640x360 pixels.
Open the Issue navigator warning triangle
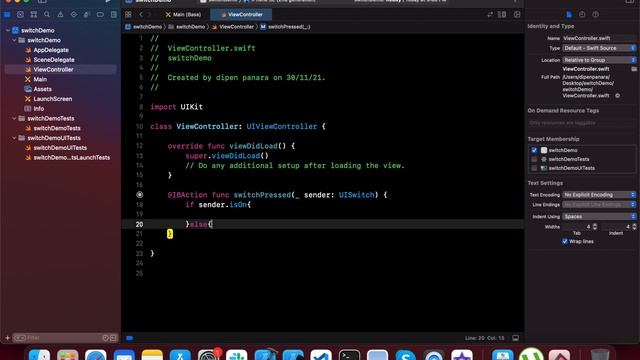coord(60,15)
